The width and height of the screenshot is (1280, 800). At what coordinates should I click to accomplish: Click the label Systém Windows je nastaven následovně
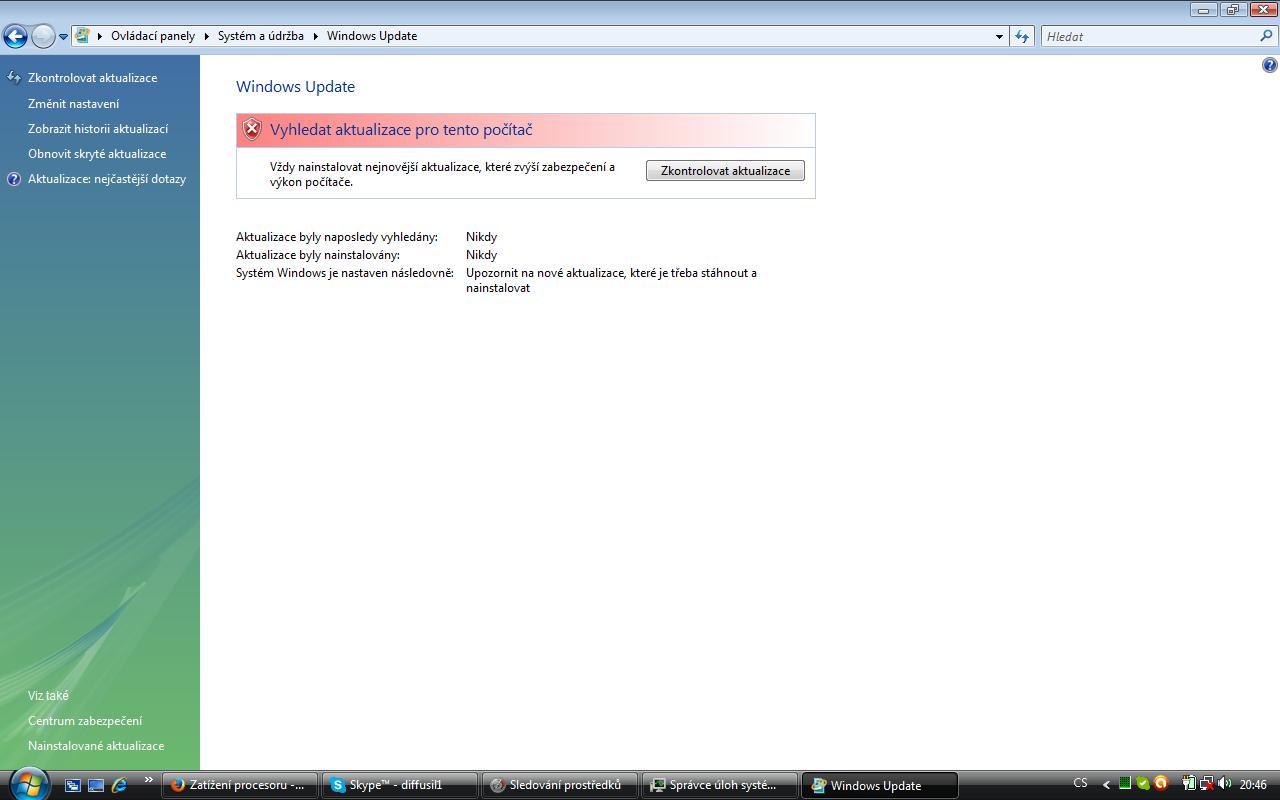(345, 273)
